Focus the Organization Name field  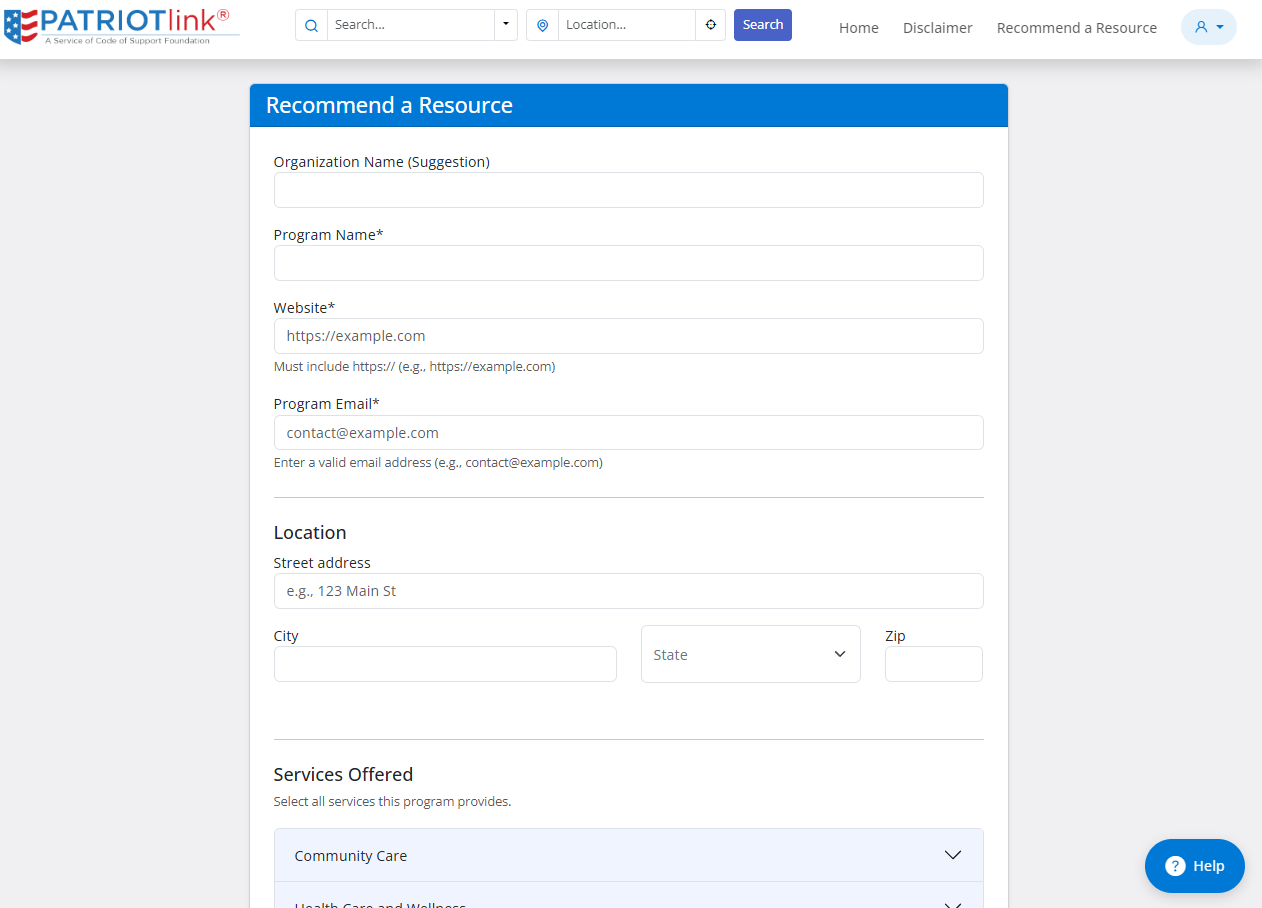coord(628,190)
